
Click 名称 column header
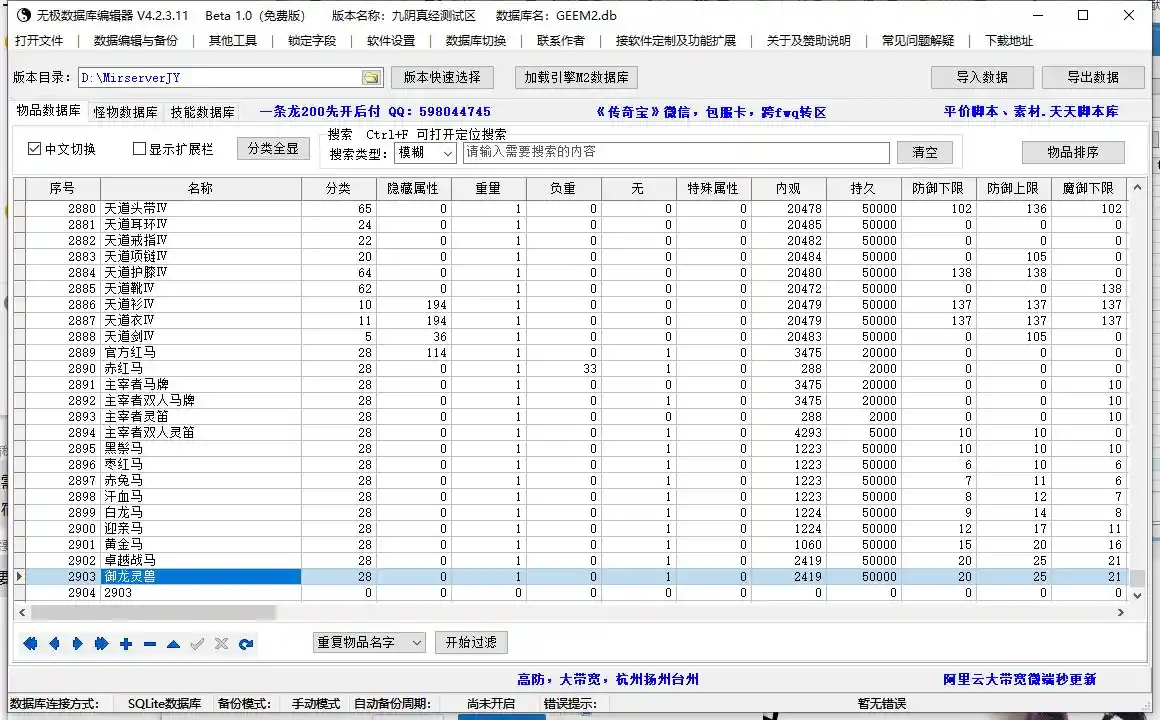(200, 189)
